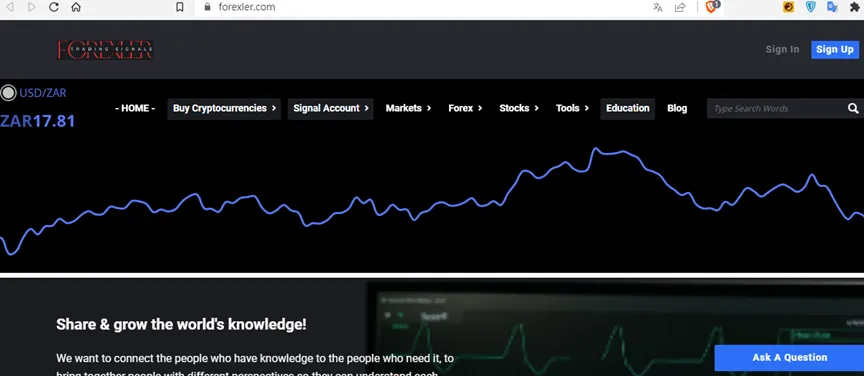This screenshot has width=864, height=376.
Task: Click the 'Share & grow the world's knowledge!' heading
Action: 181,324
